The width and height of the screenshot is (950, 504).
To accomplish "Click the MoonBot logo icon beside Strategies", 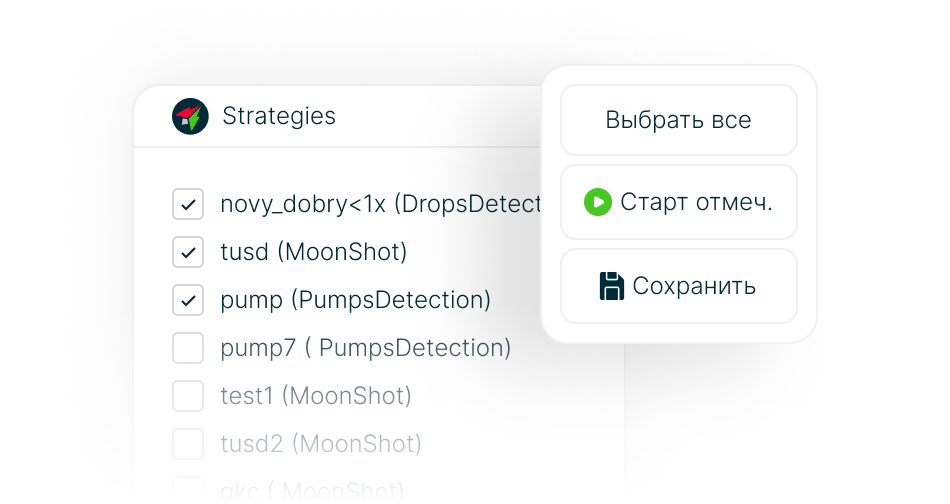I will click(x=190, y=117).
